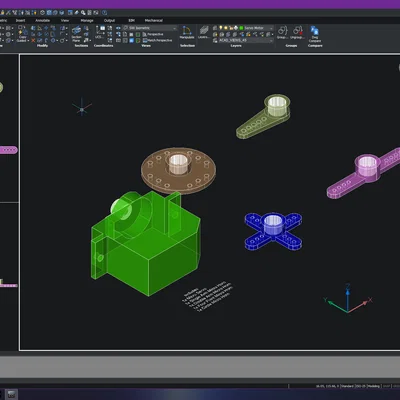Click the red X delete icon in Modify

tap(33, 40)
